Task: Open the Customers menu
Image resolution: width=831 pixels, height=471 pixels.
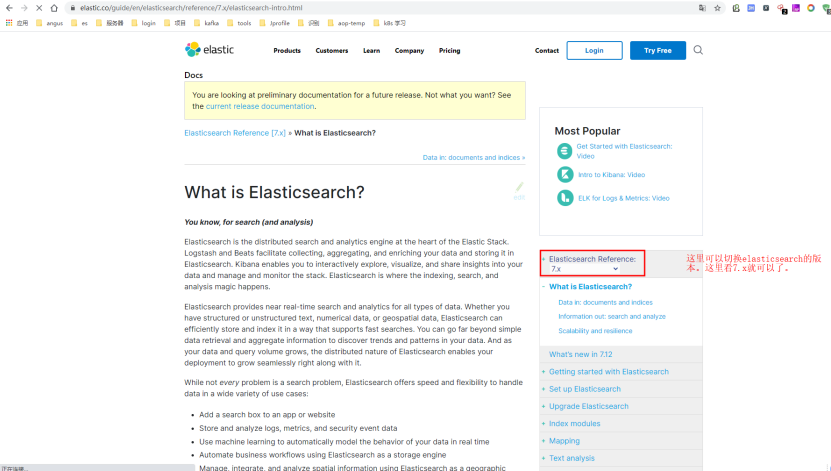Action: (x=332, y=51)
